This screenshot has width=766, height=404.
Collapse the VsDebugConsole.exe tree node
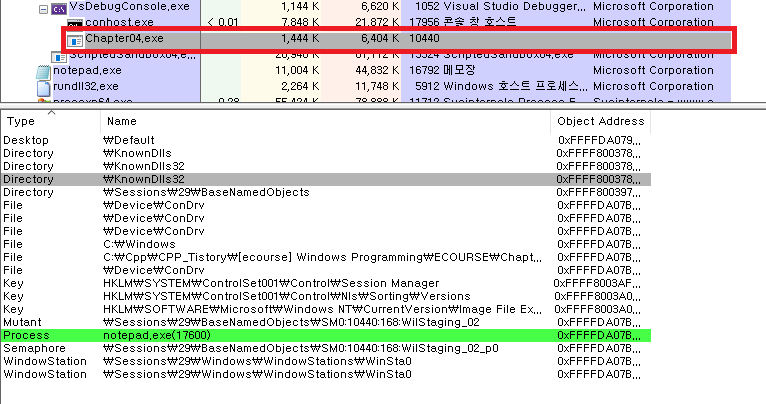[43, 9]
